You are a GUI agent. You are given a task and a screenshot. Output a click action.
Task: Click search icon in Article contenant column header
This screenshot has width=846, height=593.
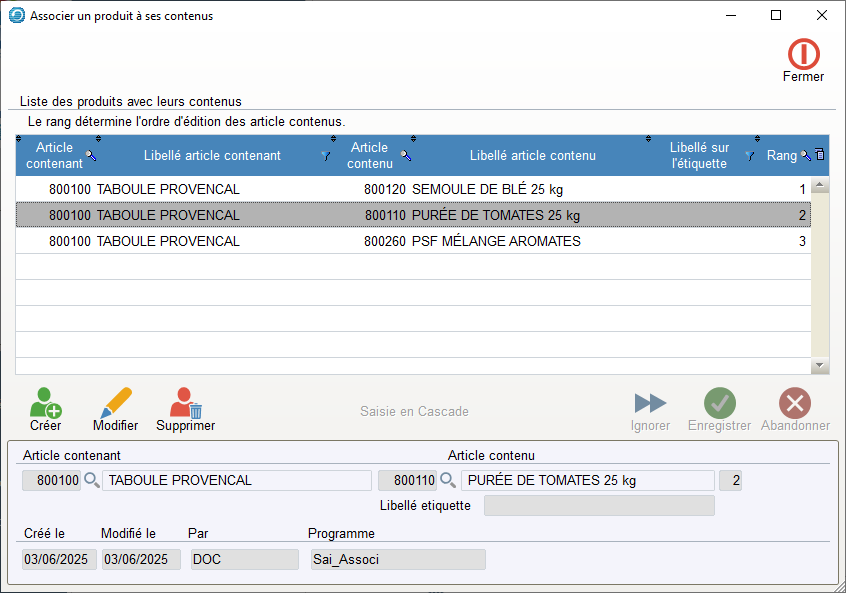pos(91,156)
